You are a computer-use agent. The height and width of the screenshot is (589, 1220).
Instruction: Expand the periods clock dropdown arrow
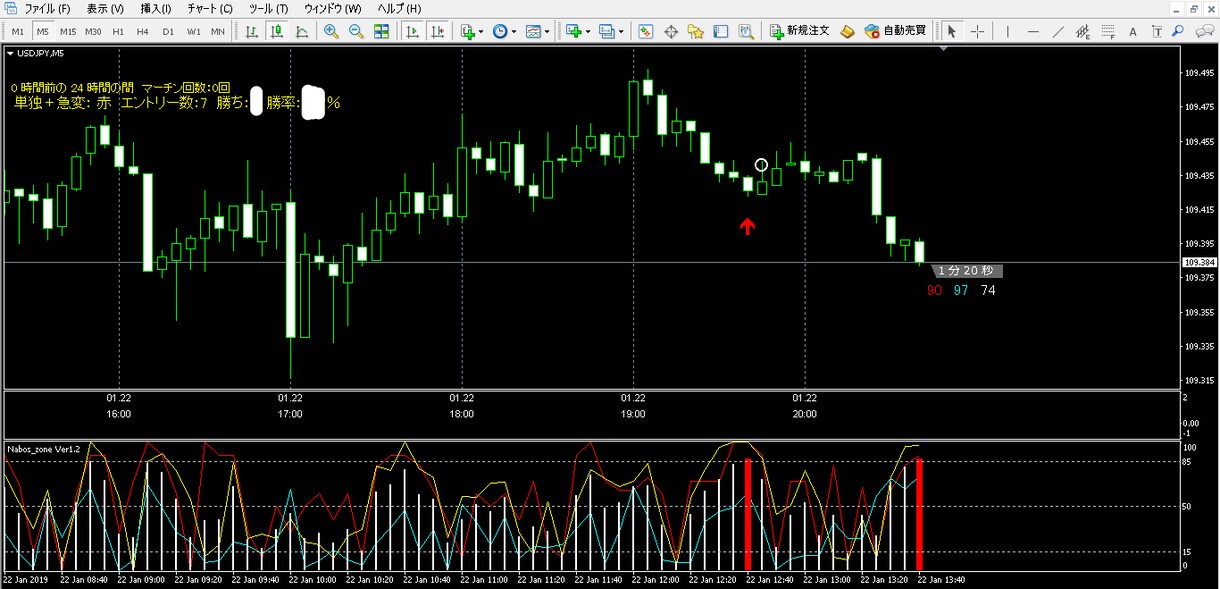(514, 31)
